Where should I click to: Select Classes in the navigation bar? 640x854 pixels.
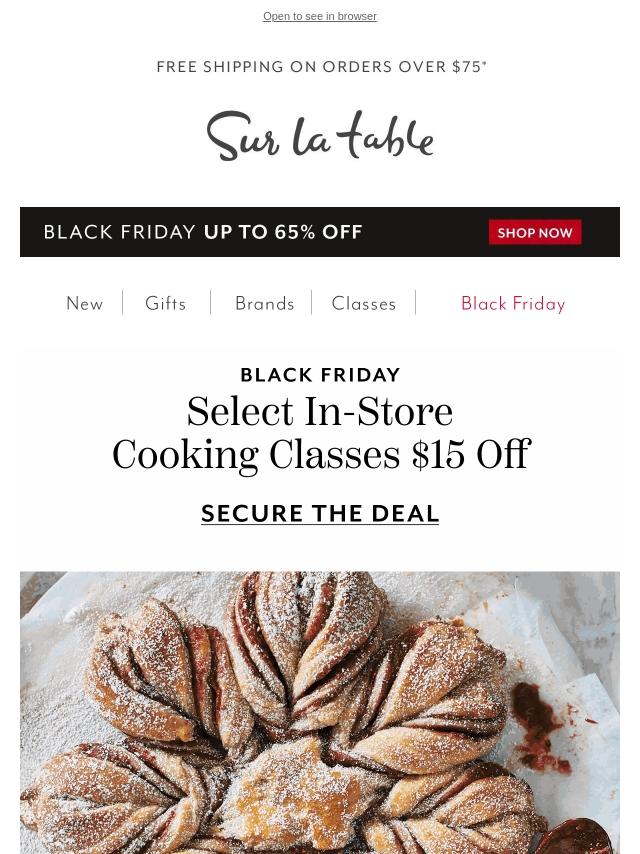(364, 304)
